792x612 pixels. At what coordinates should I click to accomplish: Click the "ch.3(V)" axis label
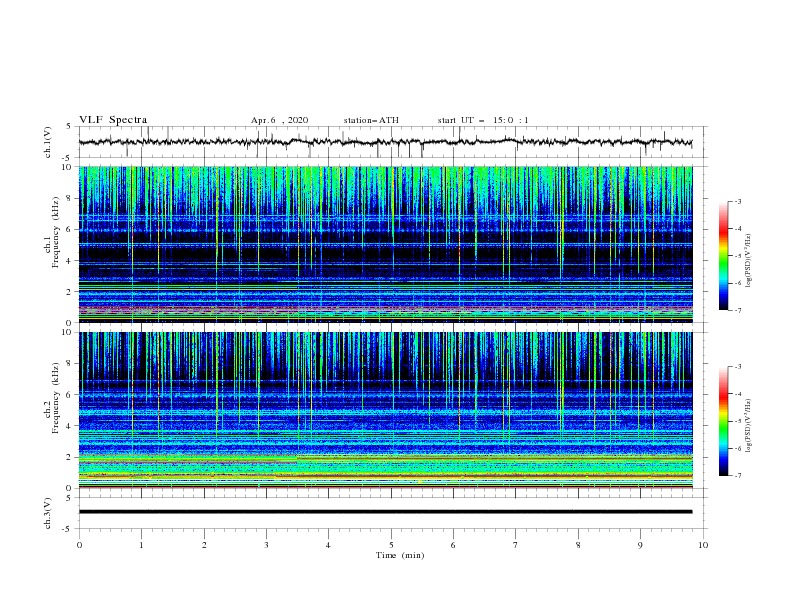pos(48,513)
